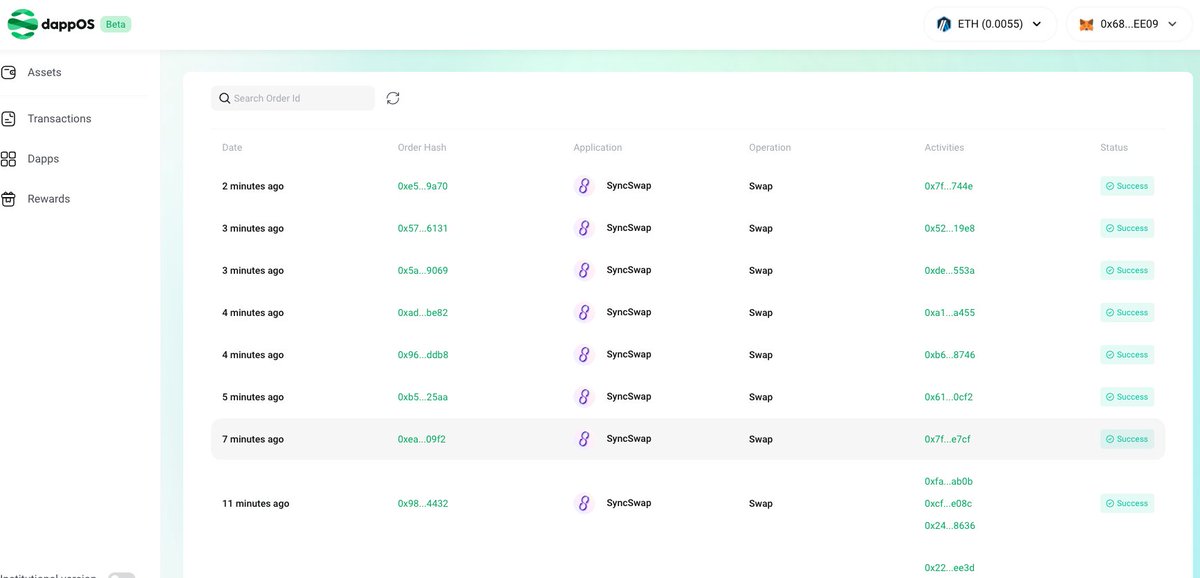Viewport: 1200px width, 578px height.
Task: Click the '11 minutes ago' date cell
Action: [256, 503]
